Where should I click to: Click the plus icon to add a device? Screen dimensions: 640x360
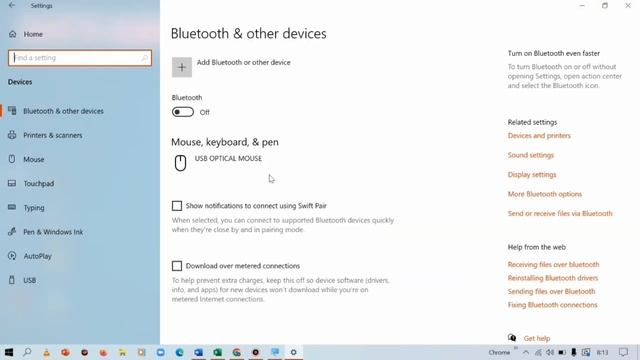(182, 67)
